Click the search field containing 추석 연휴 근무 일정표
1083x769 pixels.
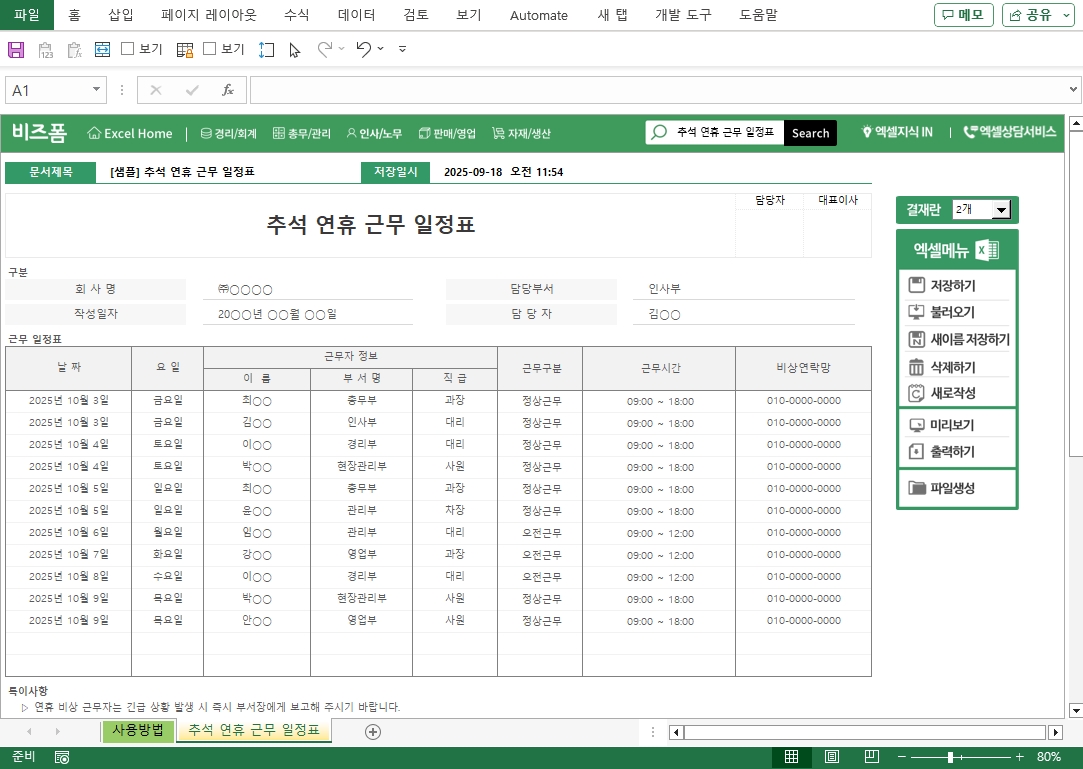(724, 133)
